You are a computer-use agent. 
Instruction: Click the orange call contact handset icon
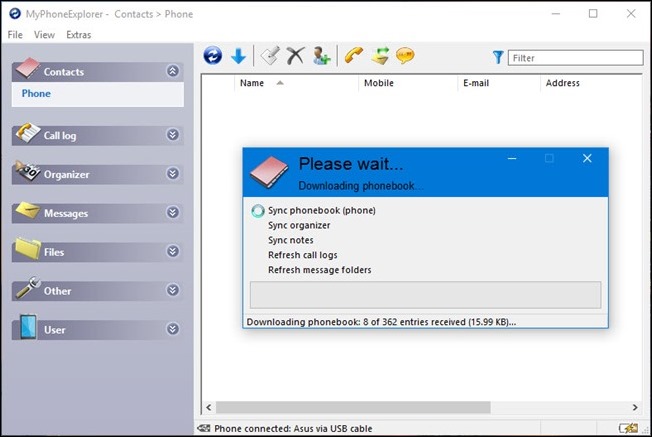pos(354,56)
